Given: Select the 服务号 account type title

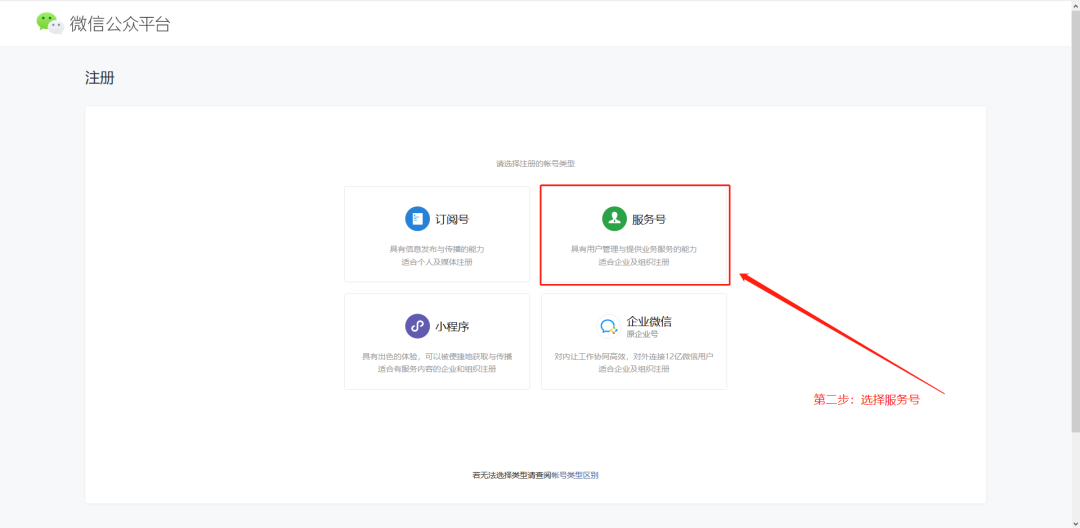Looking at the screenshot, I should coord(649,220).
